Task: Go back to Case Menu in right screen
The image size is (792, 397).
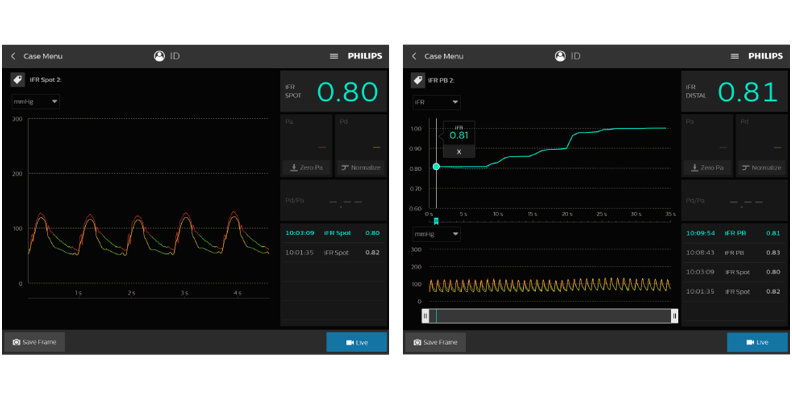Action: pyautogui.click(x=438, y=56)
